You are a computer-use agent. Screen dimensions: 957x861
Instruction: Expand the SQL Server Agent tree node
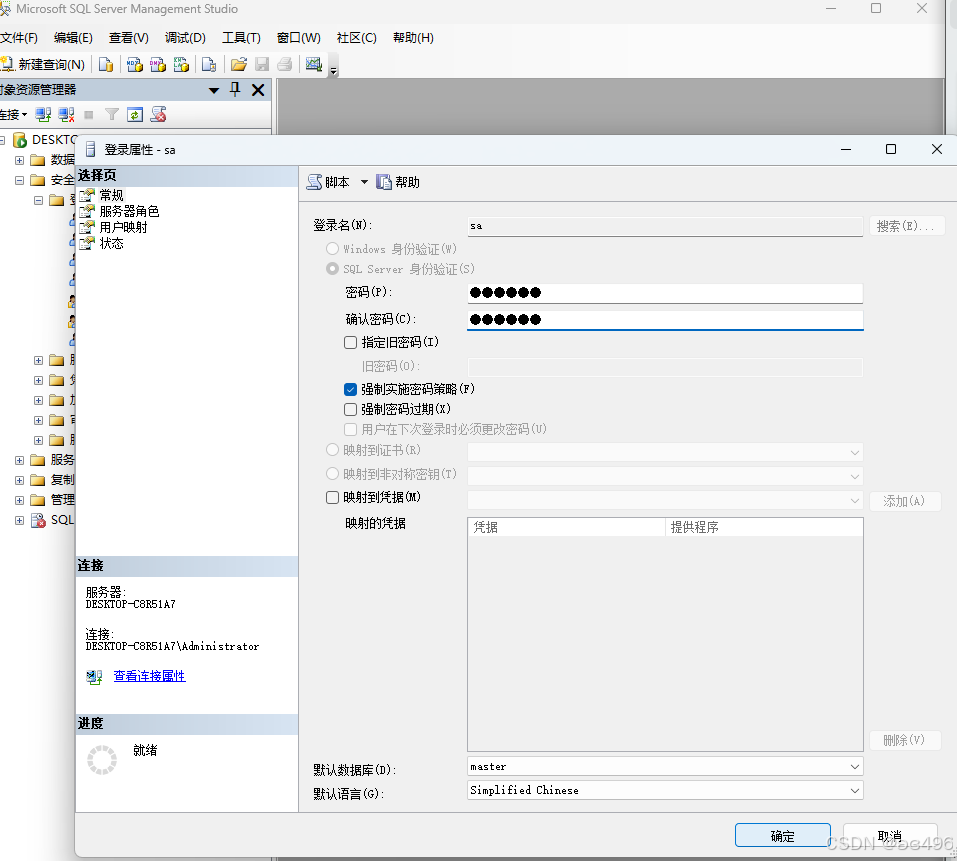pos(20,521)
